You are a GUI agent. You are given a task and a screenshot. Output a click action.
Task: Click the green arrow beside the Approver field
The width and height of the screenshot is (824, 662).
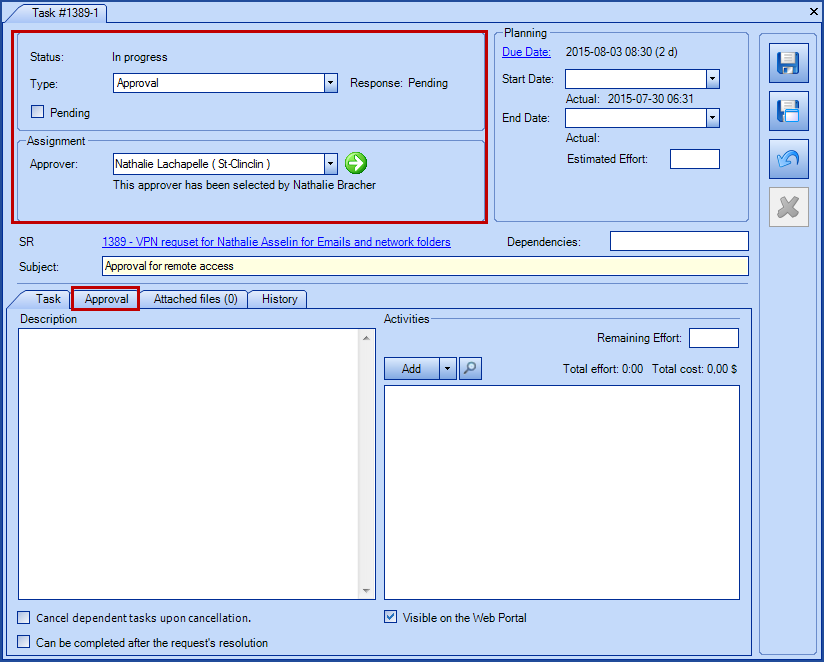pyautogui.click(x=356, y=163)
